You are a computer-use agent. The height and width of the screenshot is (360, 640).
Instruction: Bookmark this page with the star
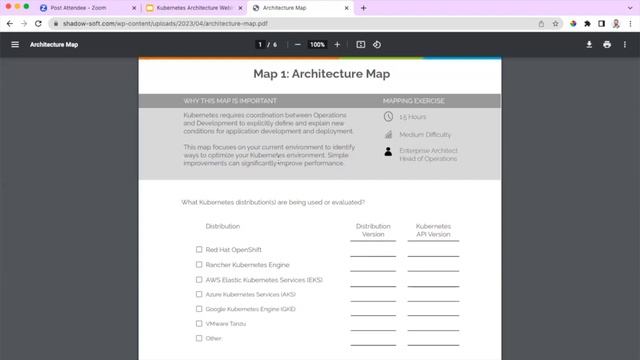click(556, 24)
